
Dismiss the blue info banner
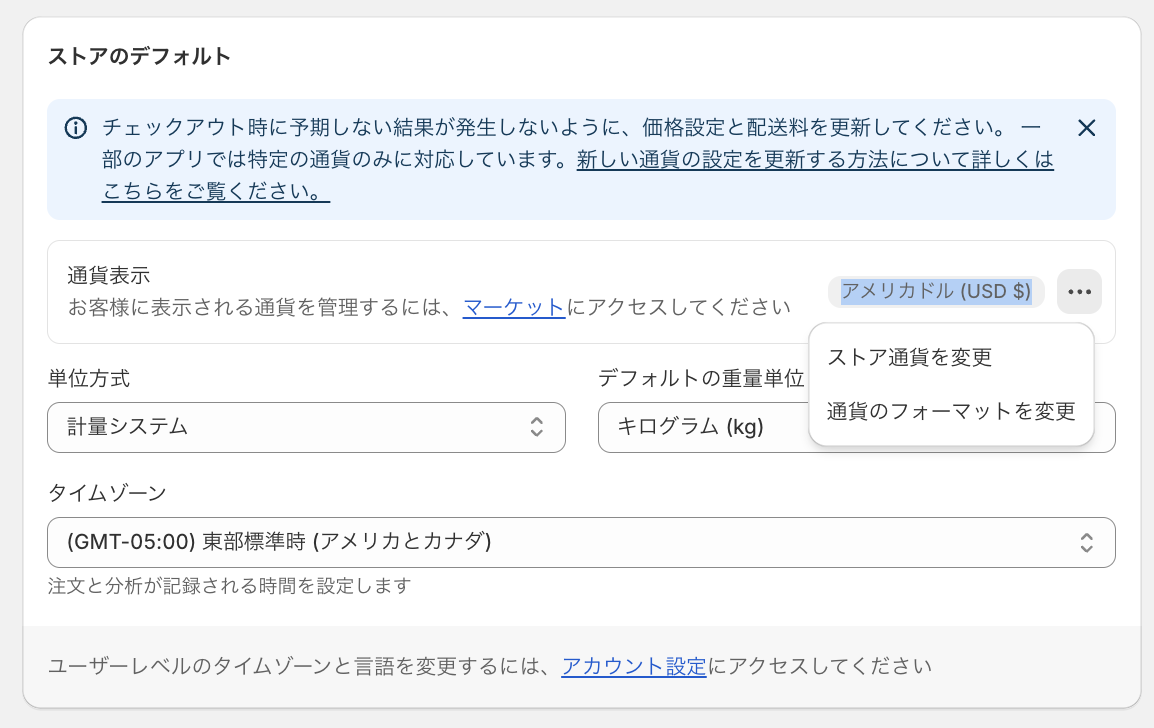tap(1086, 128)
